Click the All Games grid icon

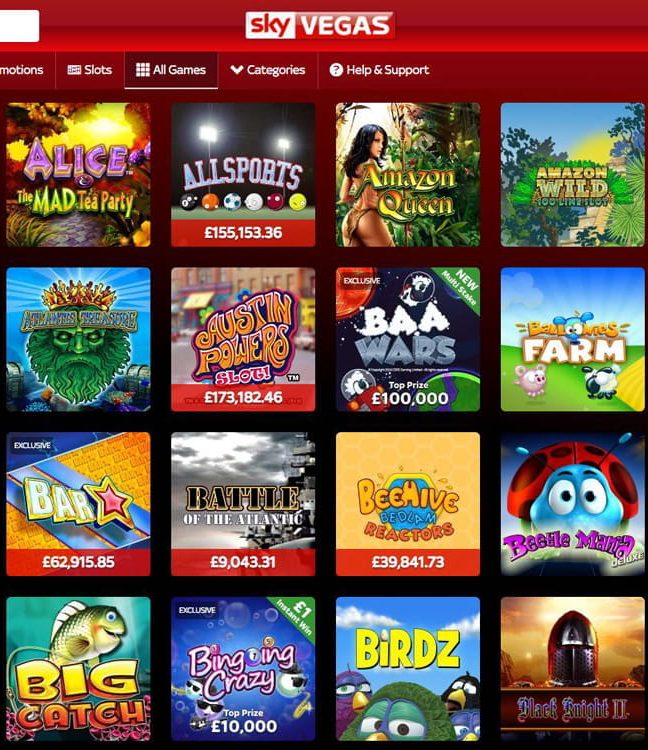pyautogui.click(x=143, y=70)
